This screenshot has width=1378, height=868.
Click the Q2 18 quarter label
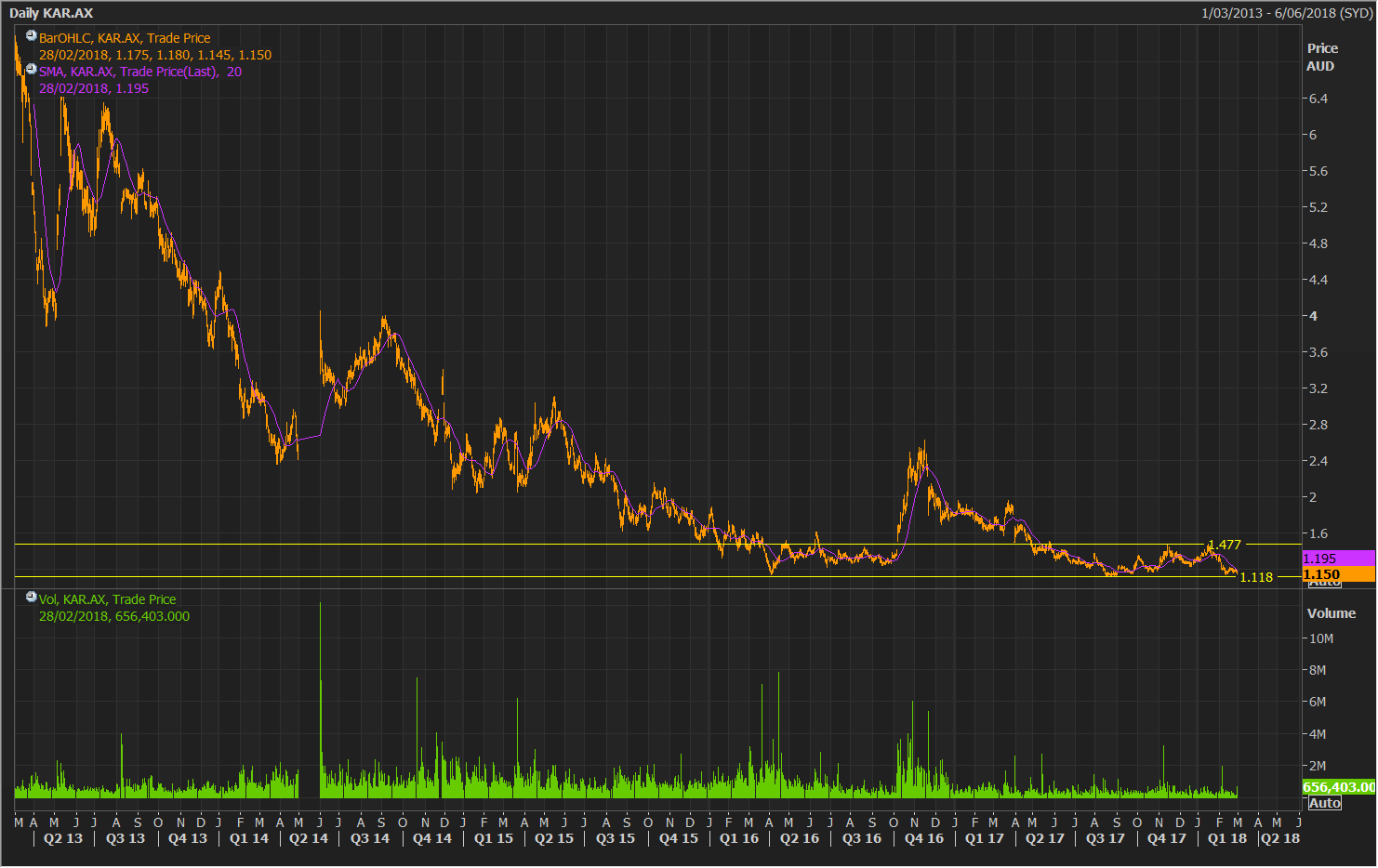click(1280, 838)
